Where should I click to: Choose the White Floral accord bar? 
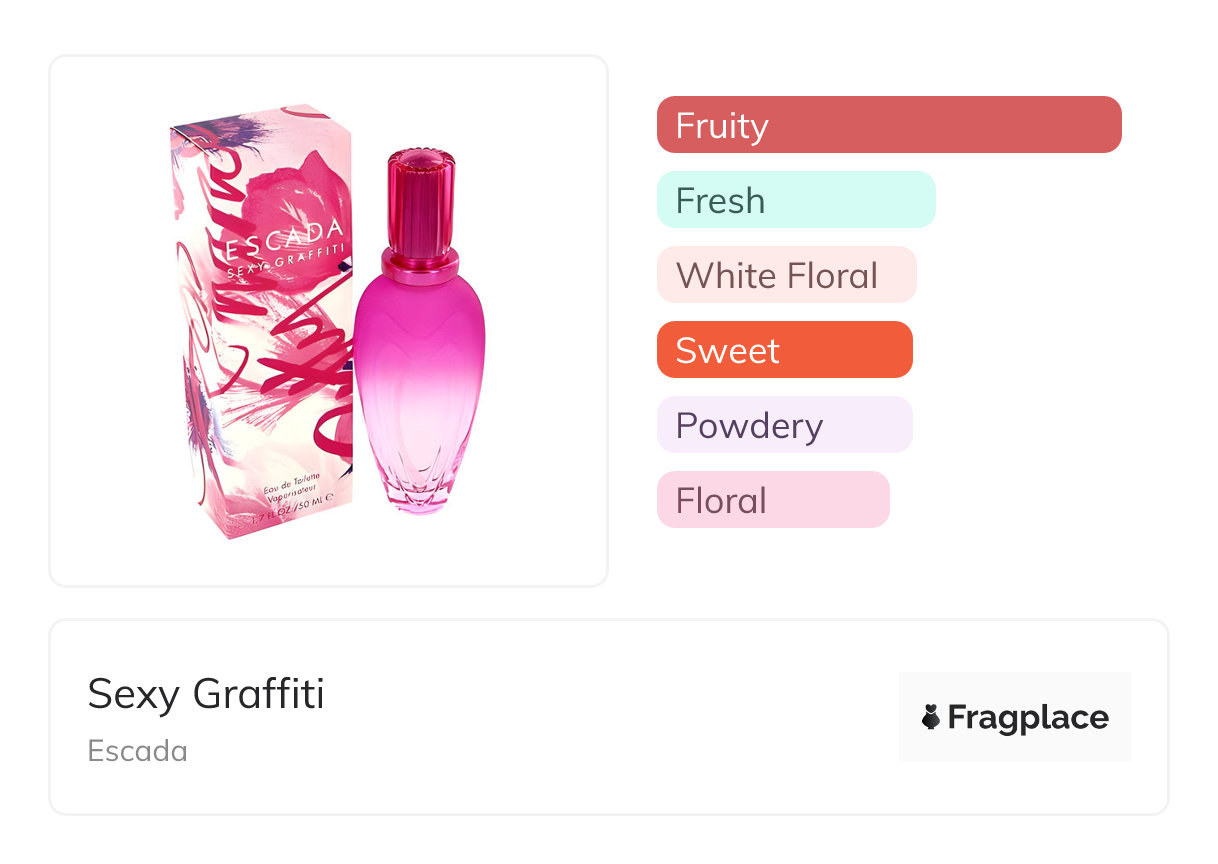coord(787,274)
